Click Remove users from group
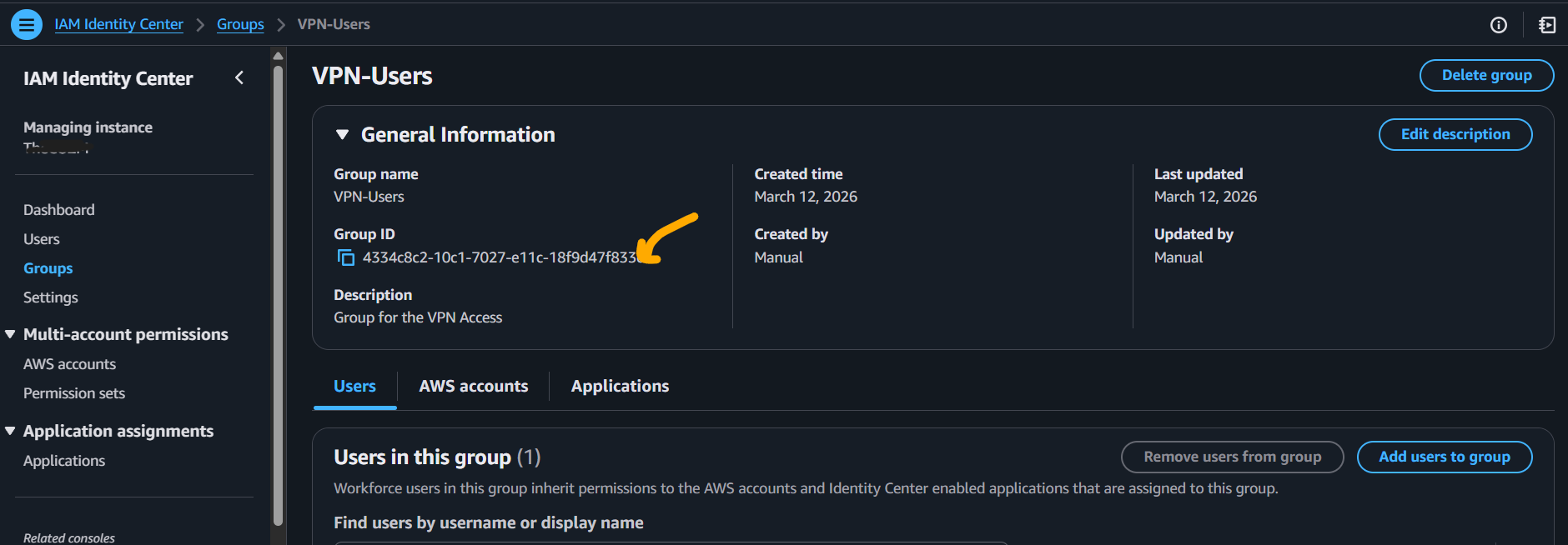 (x=1232, y=457)
